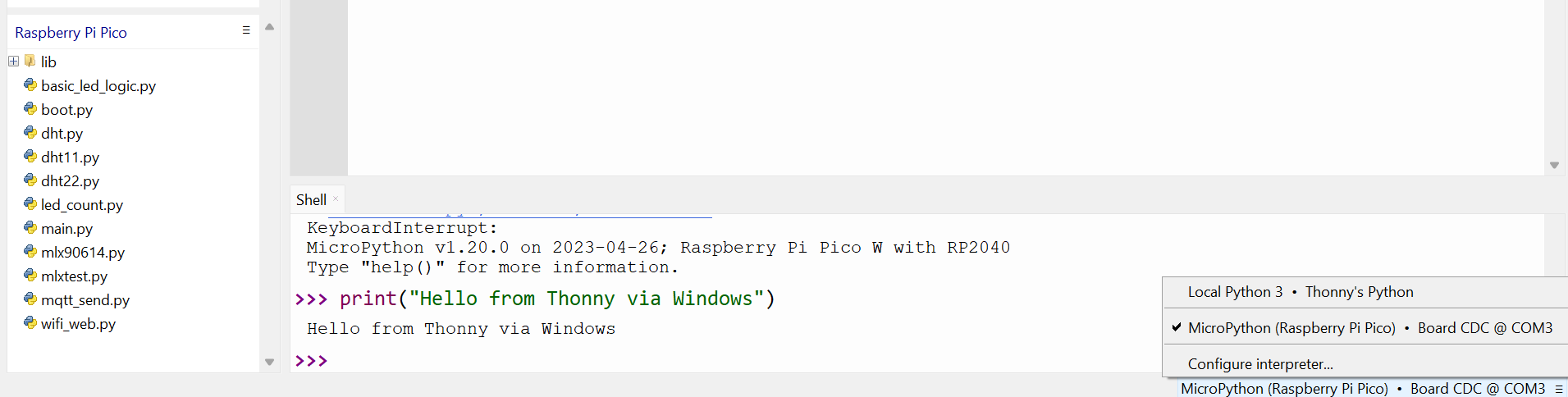Select the main.py file icon
The image size is (1568, 397).
(30, 227)
